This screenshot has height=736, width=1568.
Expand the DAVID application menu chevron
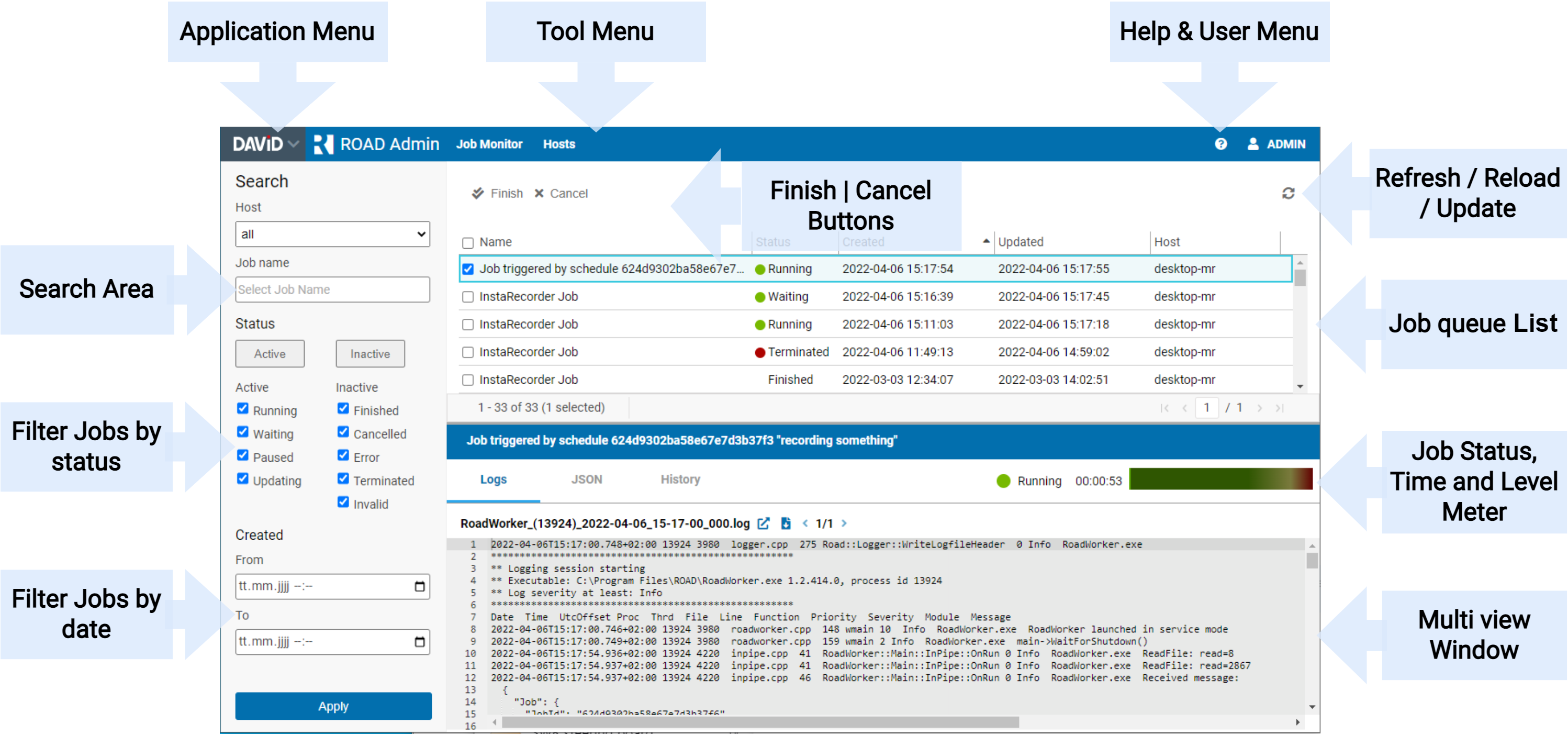(294, 143)
